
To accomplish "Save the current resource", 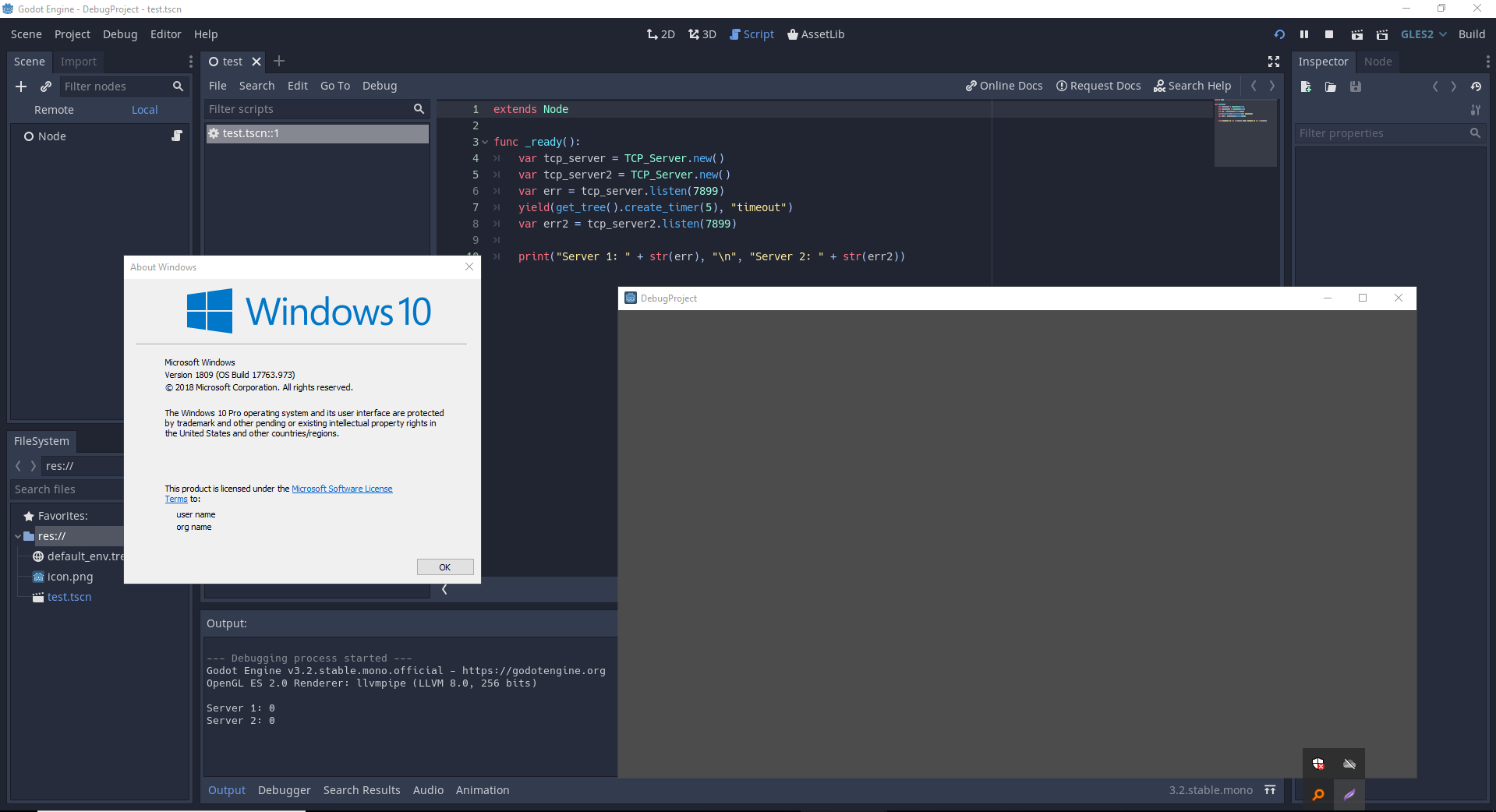I will [1356, 86].
